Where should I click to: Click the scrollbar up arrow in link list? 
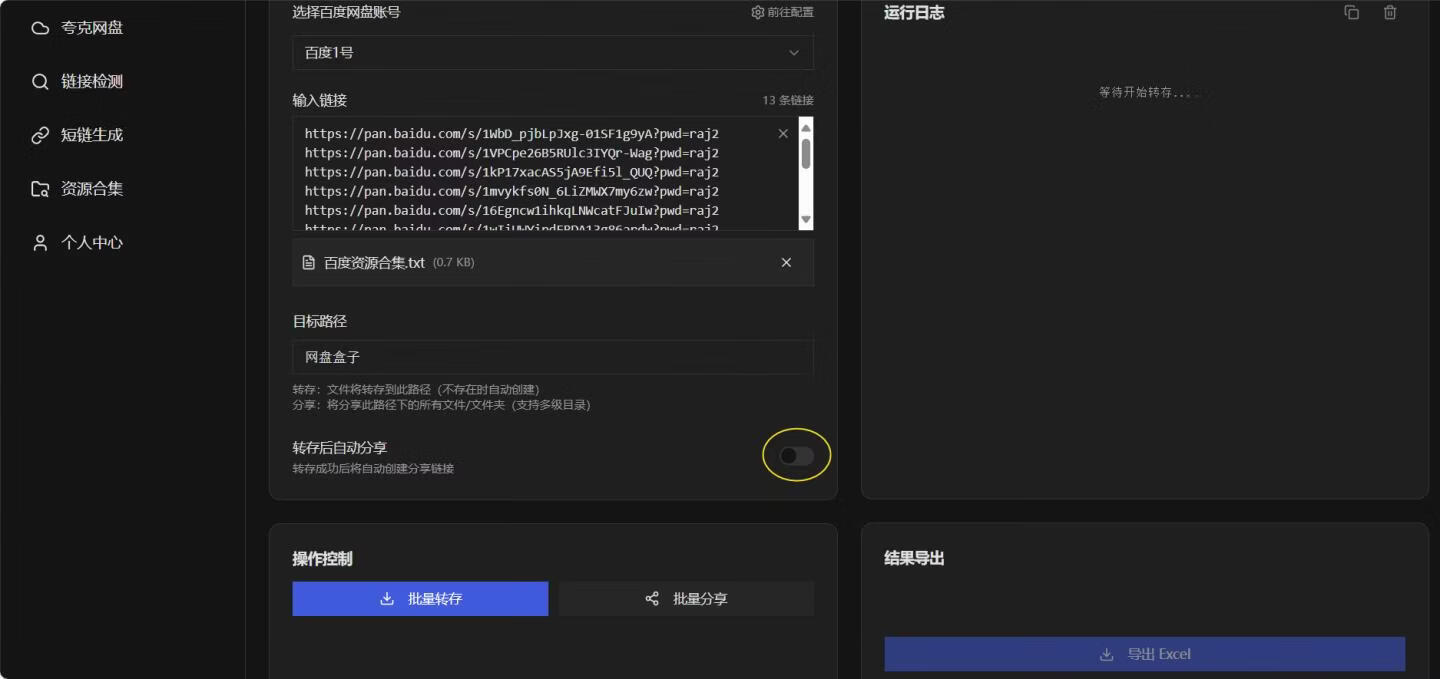coord(806,127)
